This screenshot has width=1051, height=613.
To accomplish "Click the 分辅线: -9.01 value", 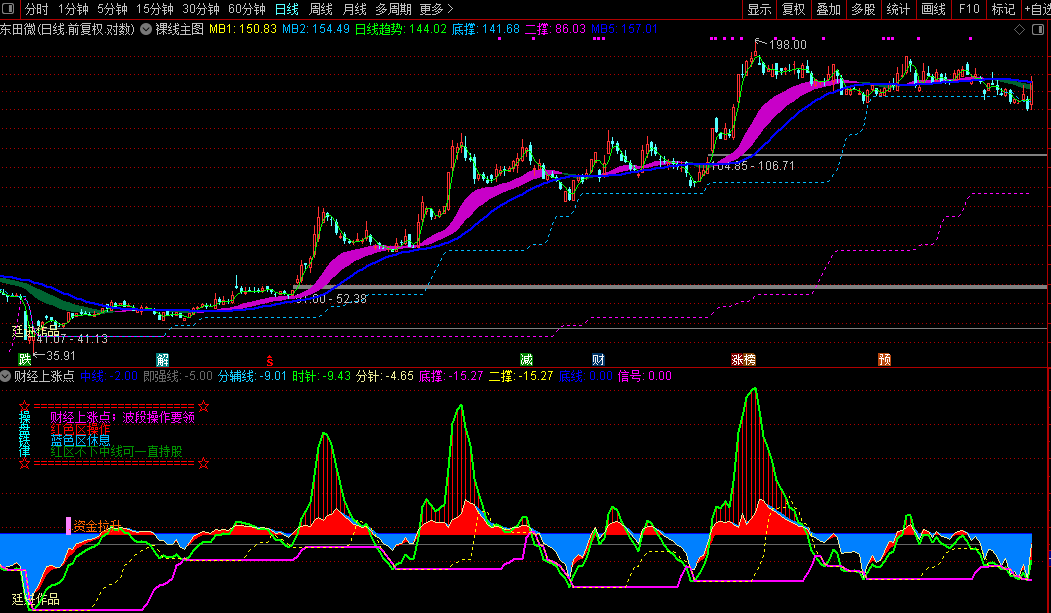I will 252,376.
